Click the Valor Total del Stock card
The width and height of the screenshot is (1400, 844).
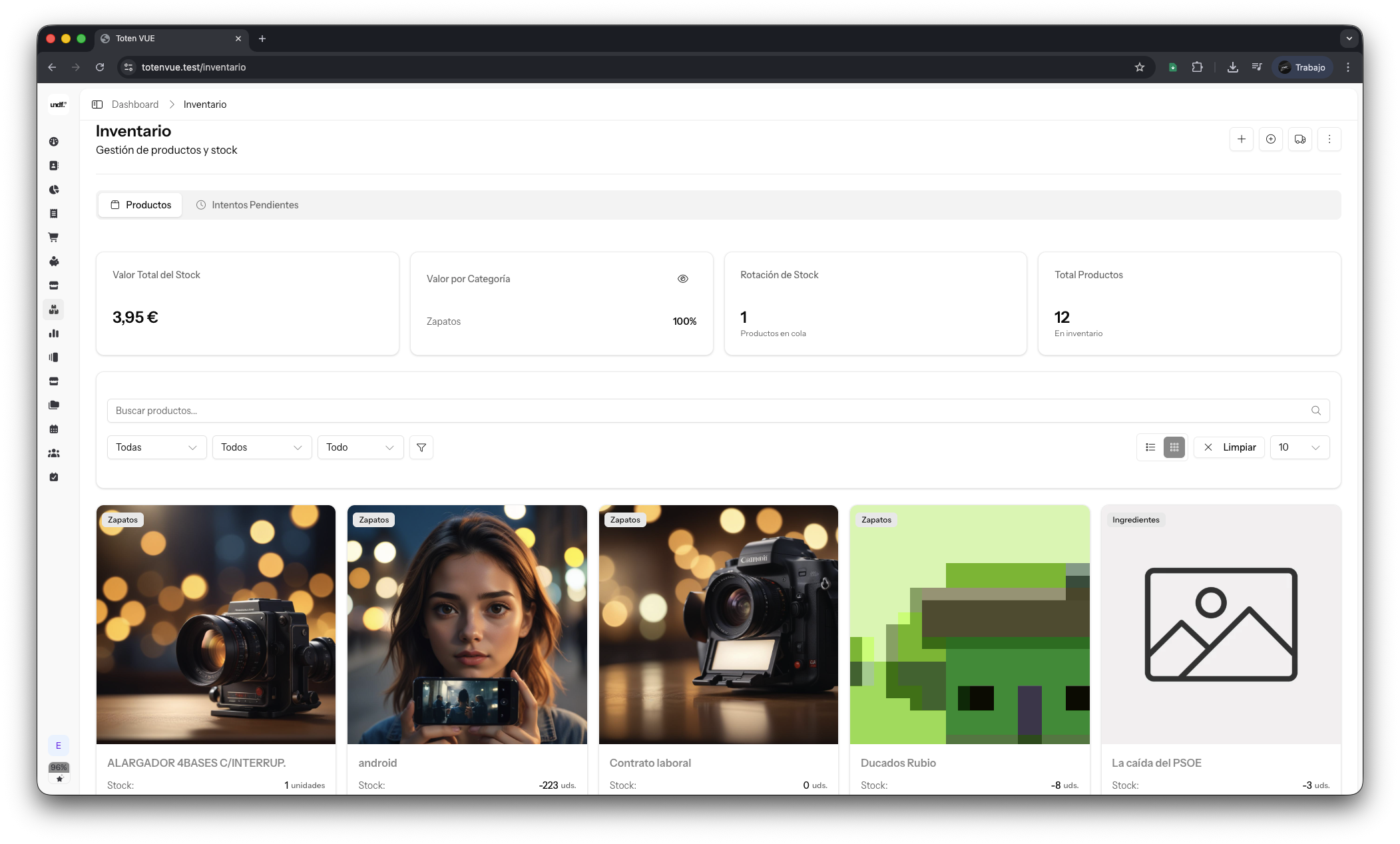pos(248,304)
